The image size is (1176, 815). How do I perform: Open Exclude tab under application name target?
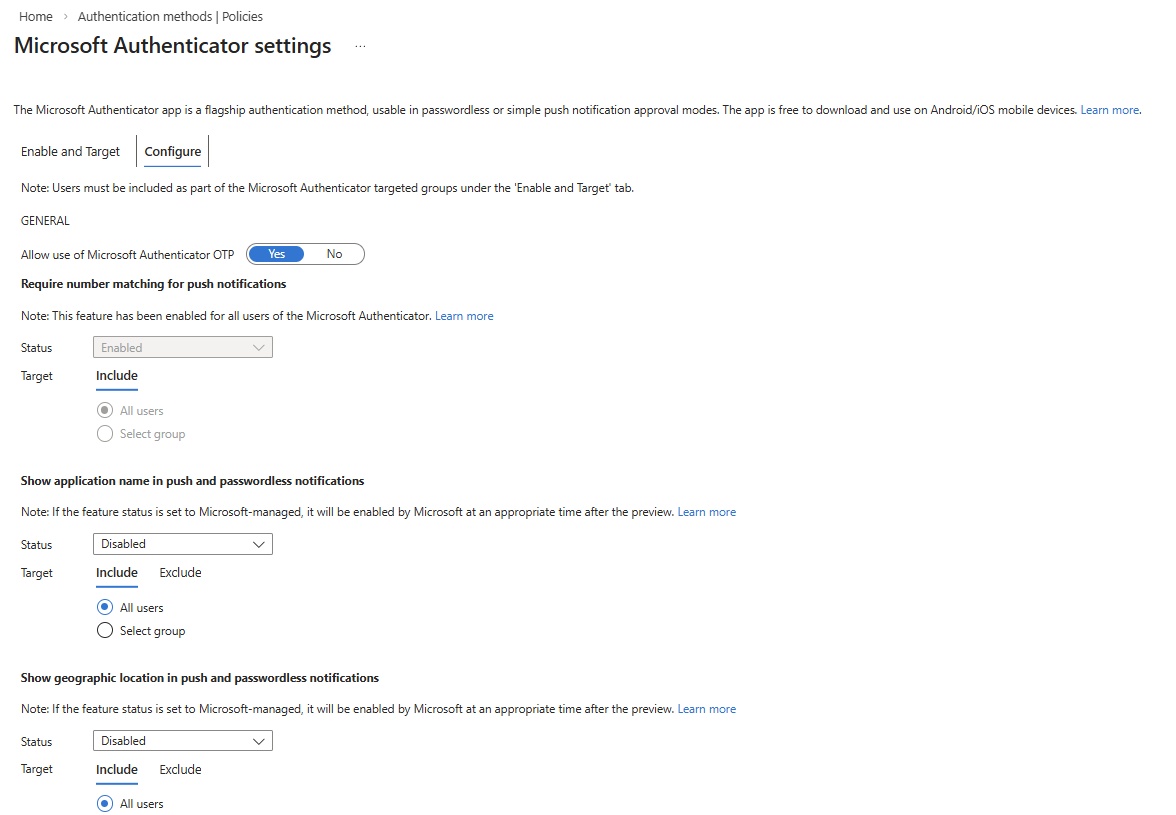180,573
